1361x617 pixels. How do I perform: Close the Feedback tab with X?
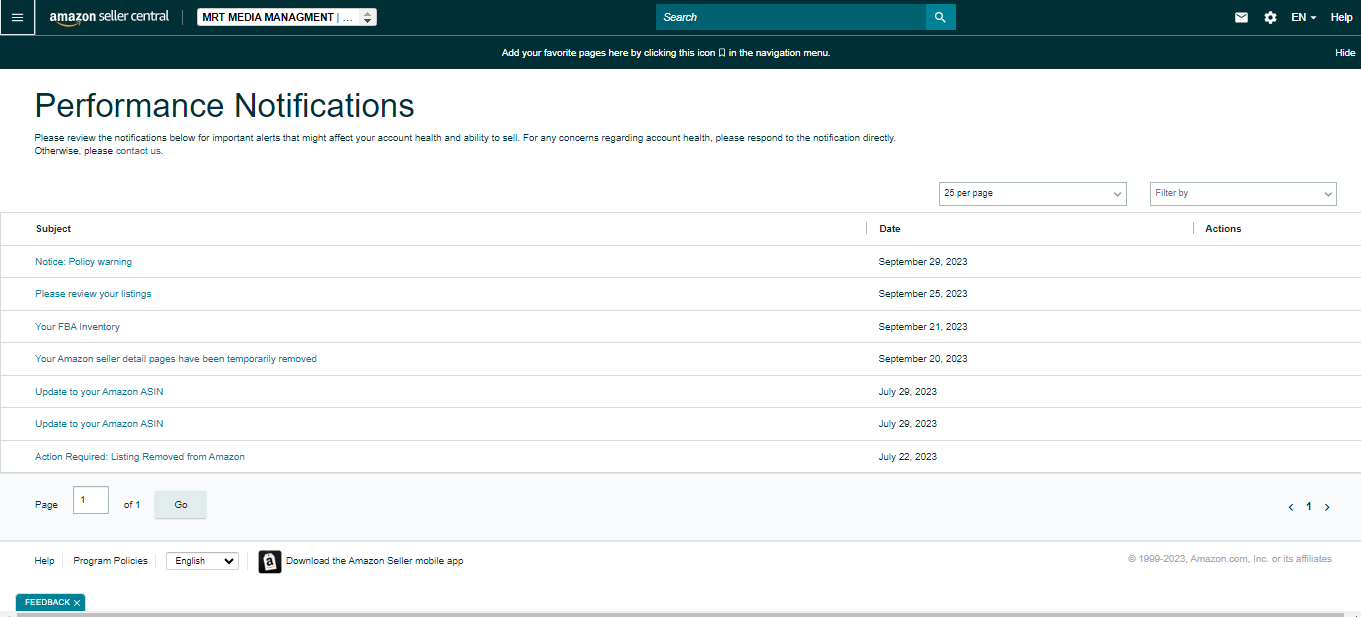point(77,603)
